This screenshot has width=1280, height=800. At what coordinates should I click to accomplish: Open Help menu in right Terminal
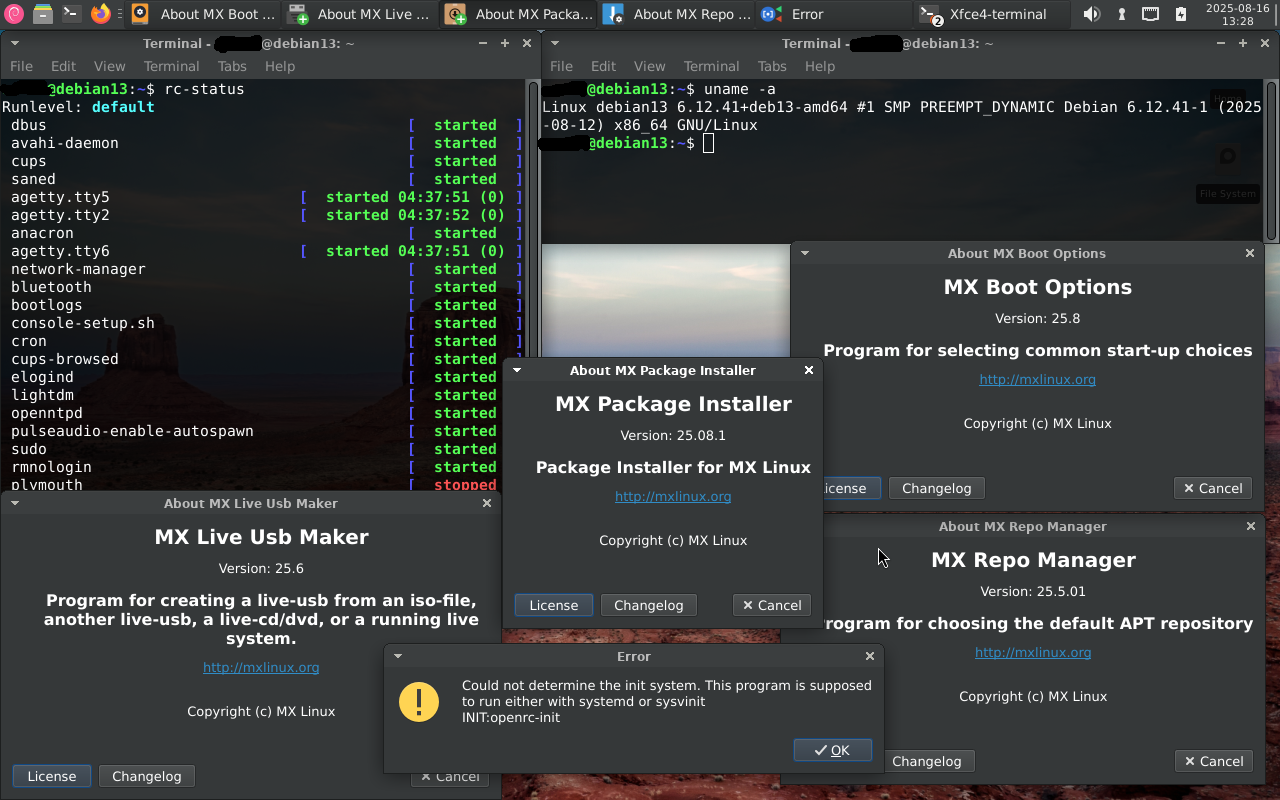[820, 66]
